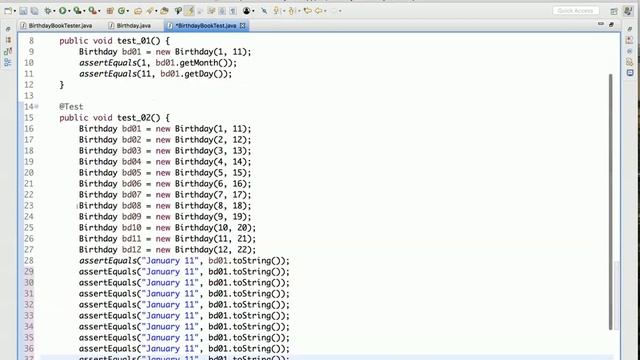Restore the right-side view stack
Screen dimensions: 640x360
click(x=629, y=29)
